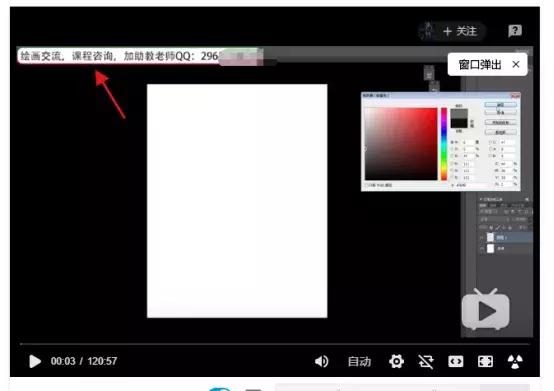The width and height of the screenshot is (554, 391).
Task: Pick a hue on rainbow slider
Action: coord(444,144)
